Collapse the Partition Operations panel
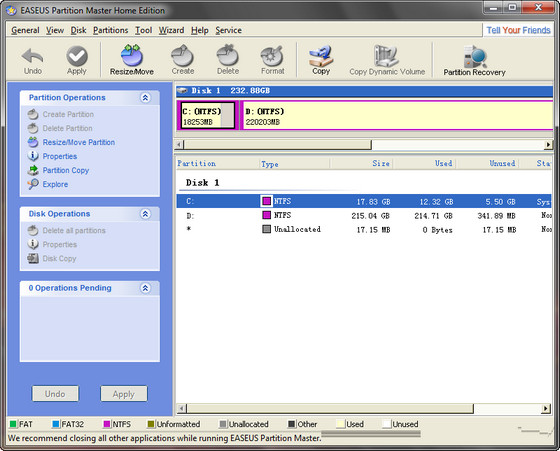 click(x=145, y=97)
